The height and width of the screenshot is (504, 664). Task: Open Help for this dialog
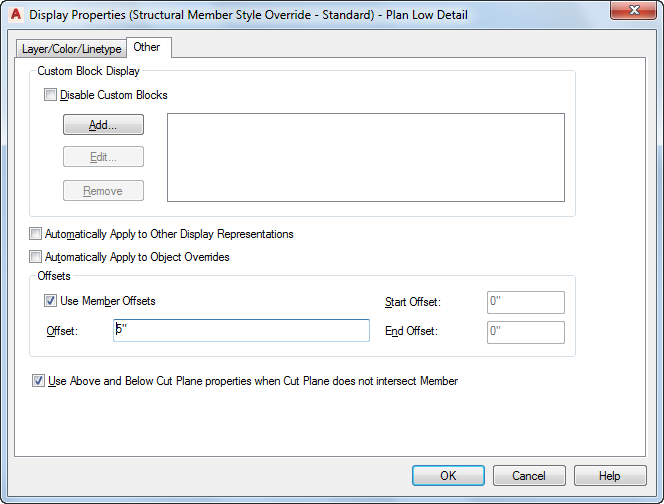pos(610,476)
